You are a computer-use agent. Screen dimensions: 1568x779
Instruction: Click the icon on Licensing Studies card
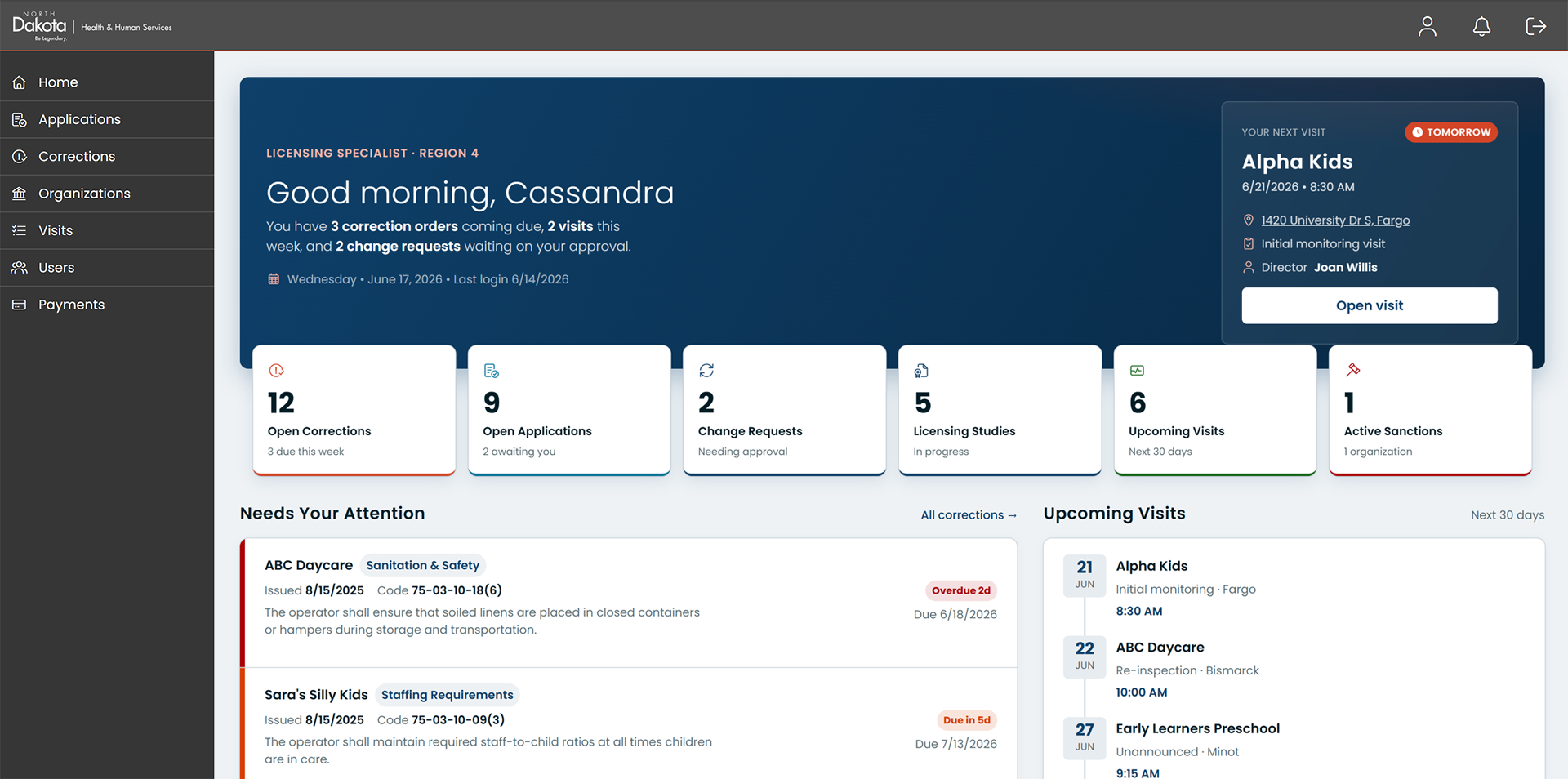click(x=921, y=371)
